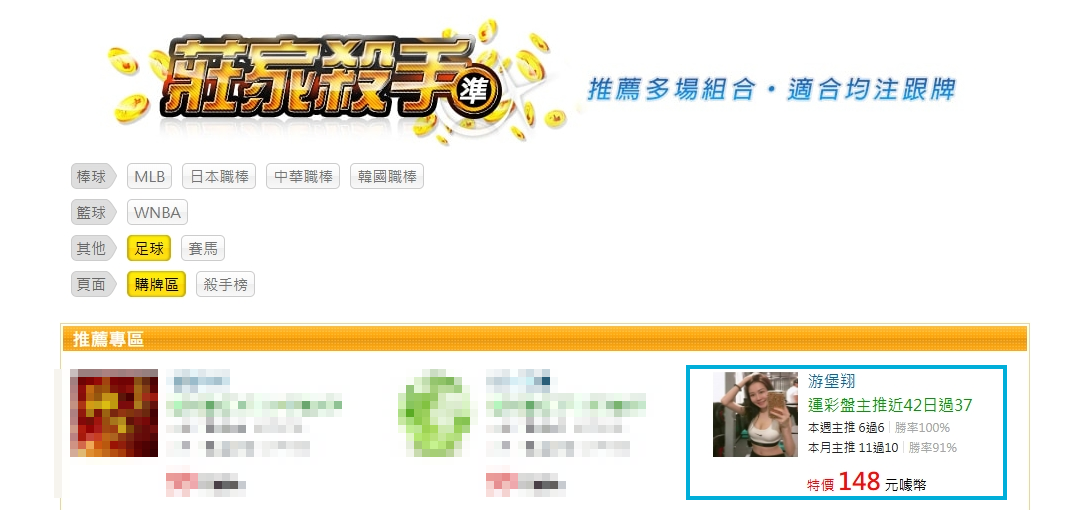Viewport: 1070px width, 510px height.
Task: Click the 棒球 category label
Action: tap(93, 177)
